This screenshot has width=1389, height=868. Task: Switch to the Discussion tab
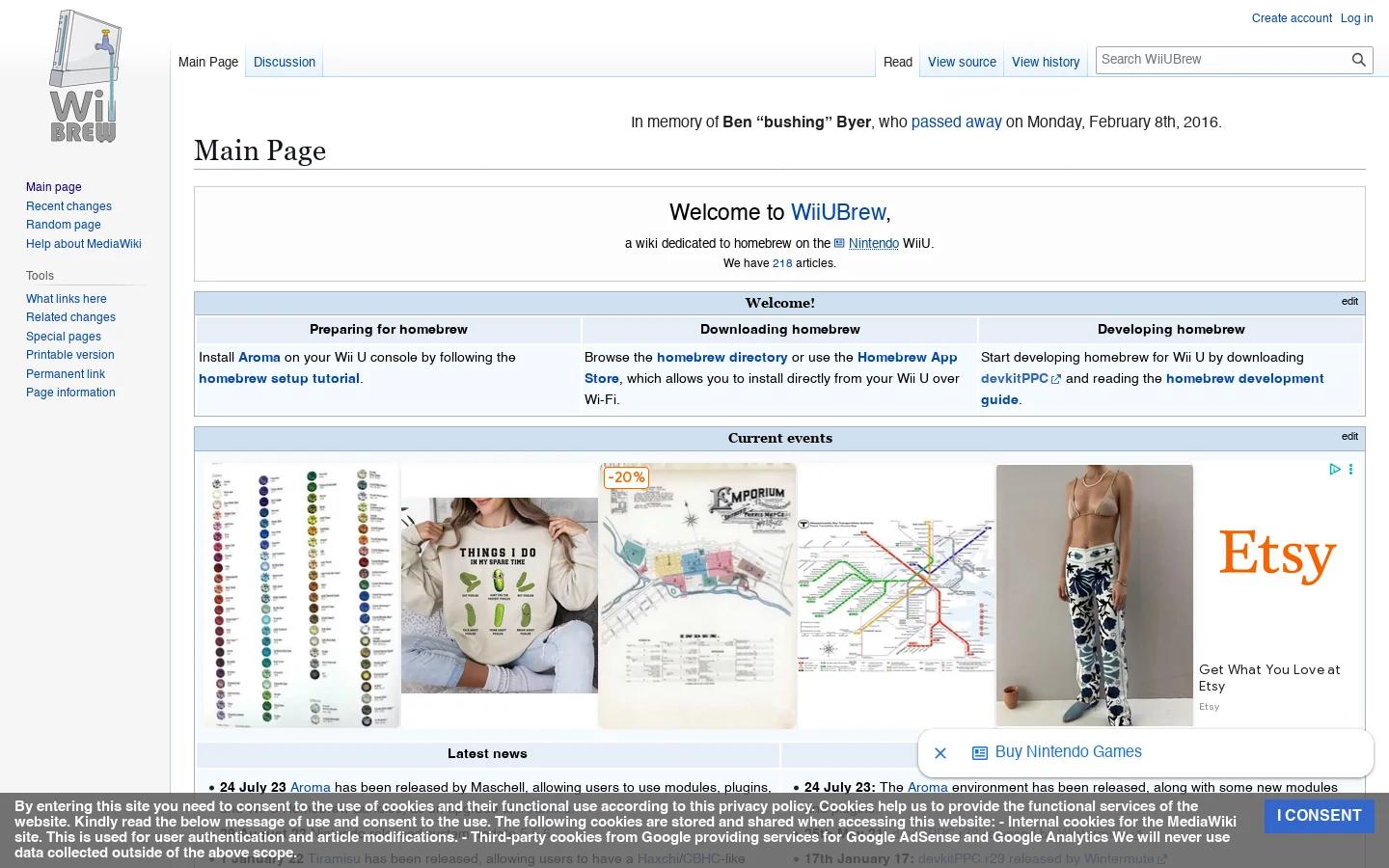tap(285, 62)
